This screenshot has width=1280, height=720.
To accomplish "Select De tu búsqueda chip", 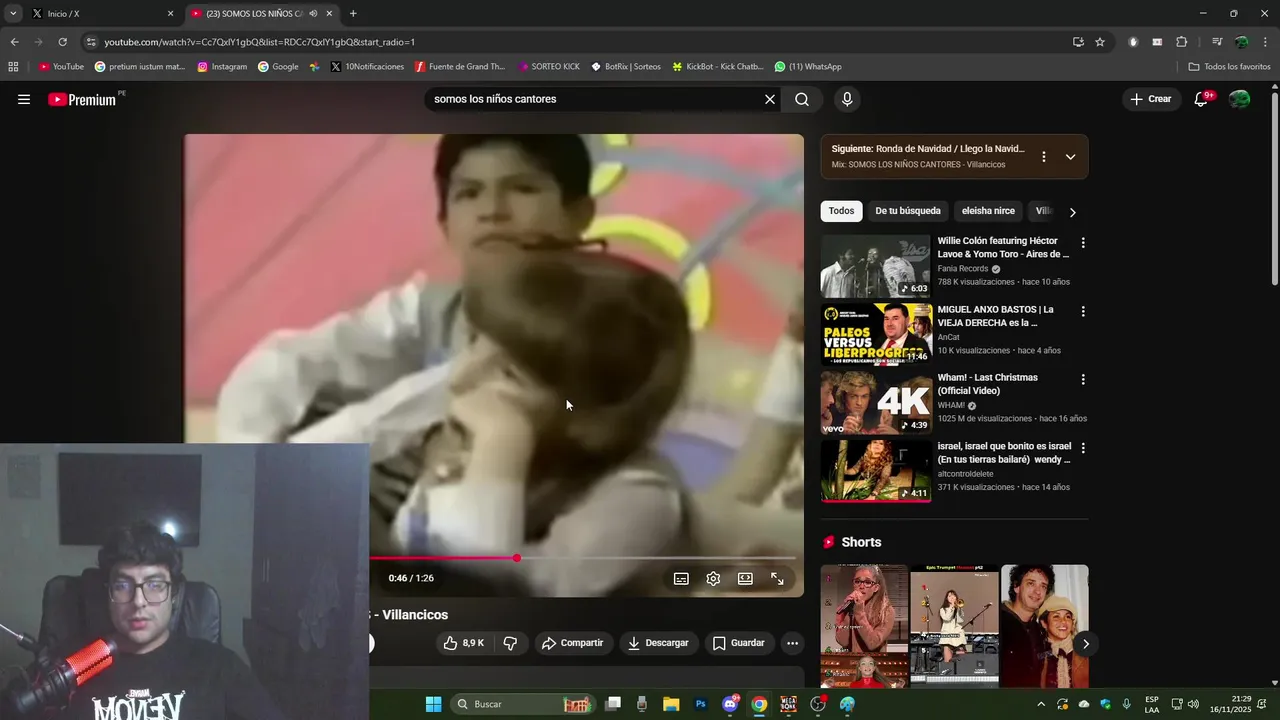I will (908, 211).
